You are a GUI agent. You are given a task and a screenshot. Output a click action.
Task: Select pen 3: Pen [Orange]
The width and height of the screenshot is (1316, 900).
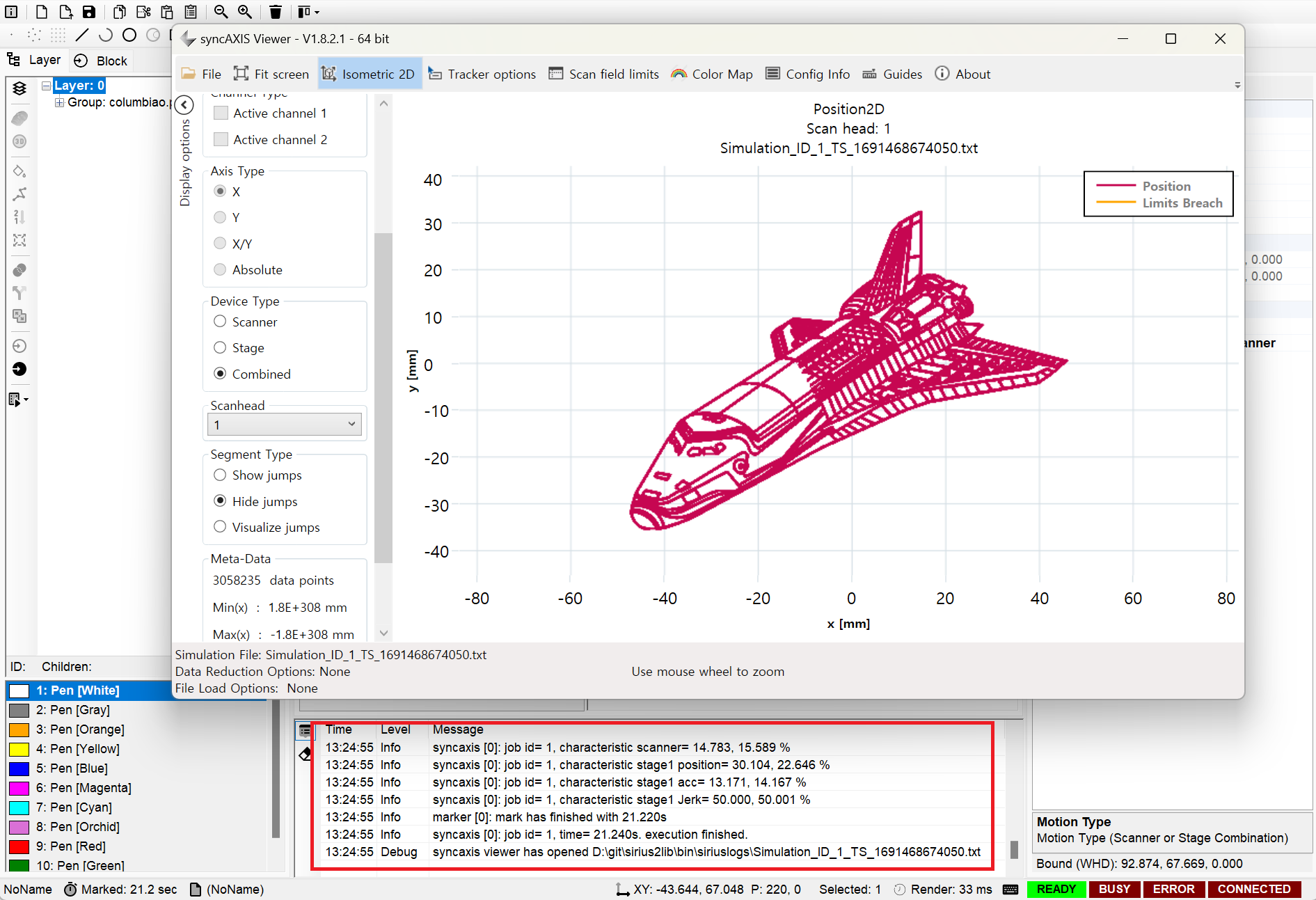pos(80,729)
